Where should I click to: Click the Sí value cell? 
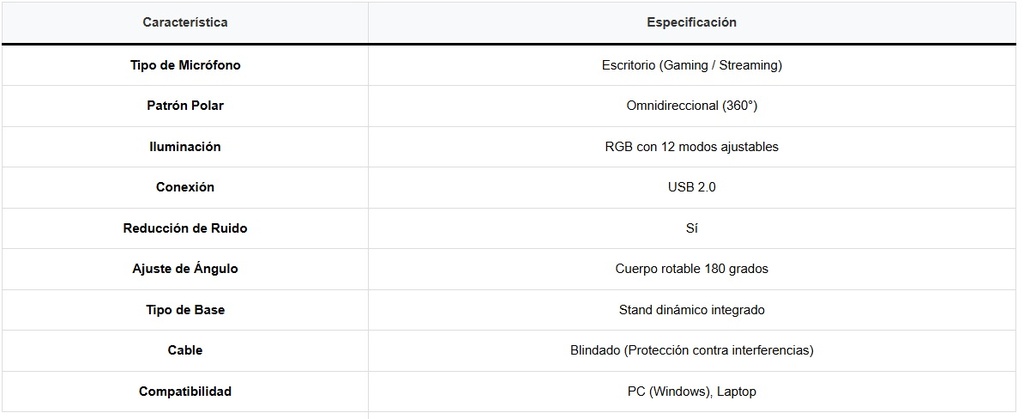click(691, 228)
